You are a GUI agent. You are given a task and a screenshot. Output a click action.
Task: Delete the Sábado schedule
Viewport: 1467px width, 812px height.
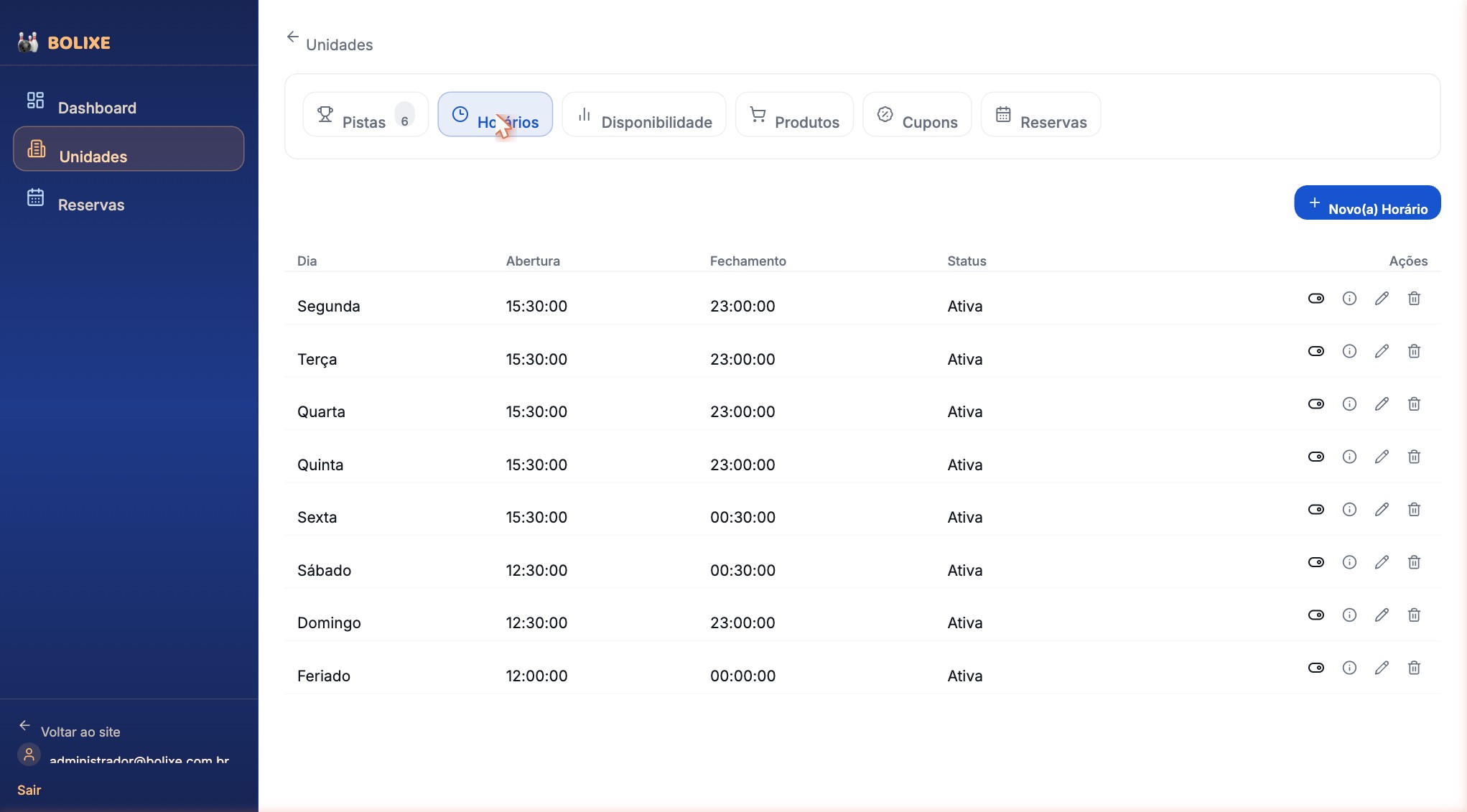(x=1414, y=562)
